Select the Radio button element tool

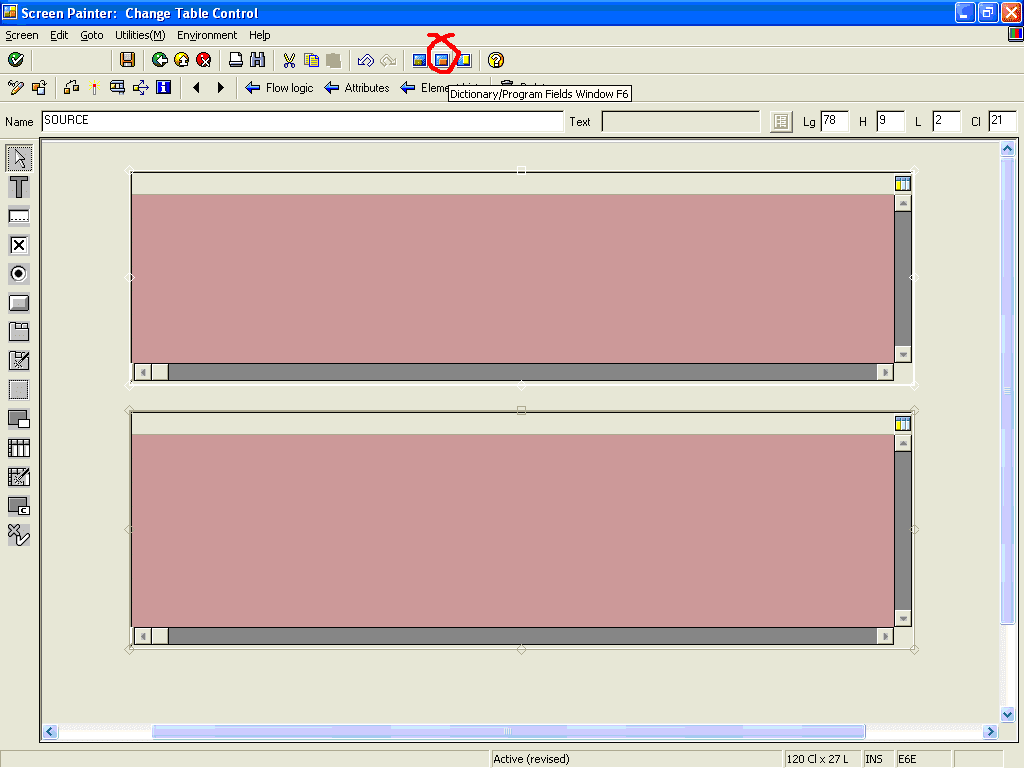point(18,273)
